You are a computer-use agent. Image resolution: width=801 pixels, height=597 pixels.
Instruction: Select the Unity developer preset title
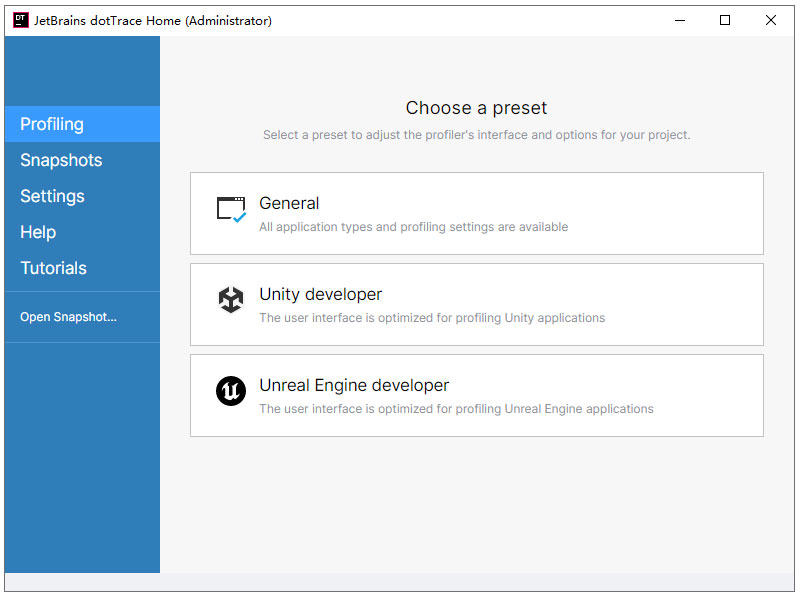(x=320, y=294)
